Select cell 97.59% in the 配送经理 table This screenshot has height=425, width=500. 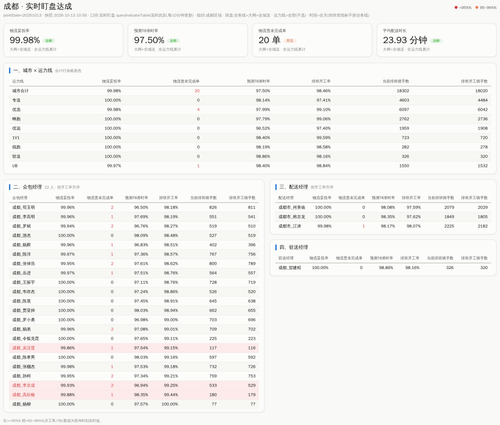414,207
